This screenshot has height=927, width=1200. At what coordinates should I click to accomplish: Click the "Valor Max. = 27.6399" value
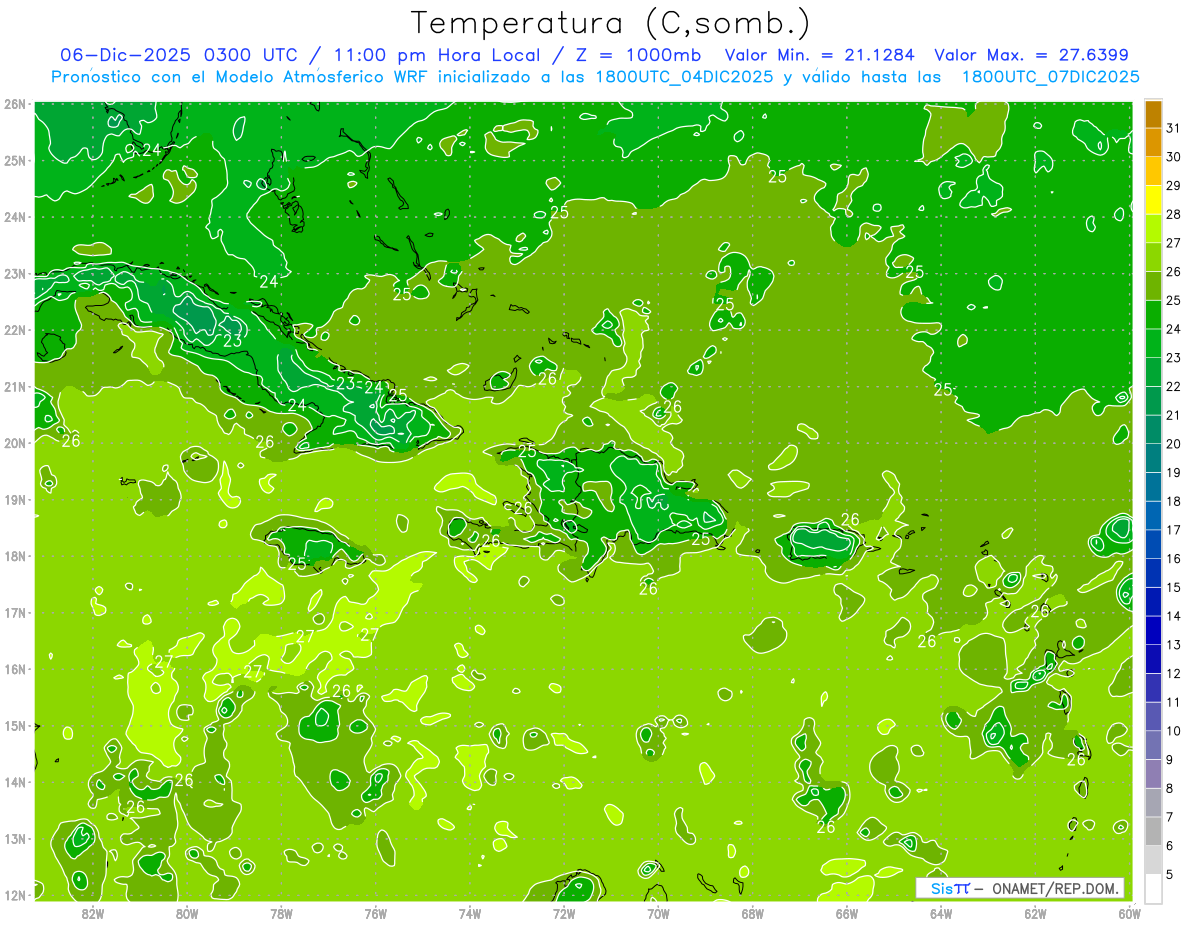1031,55
